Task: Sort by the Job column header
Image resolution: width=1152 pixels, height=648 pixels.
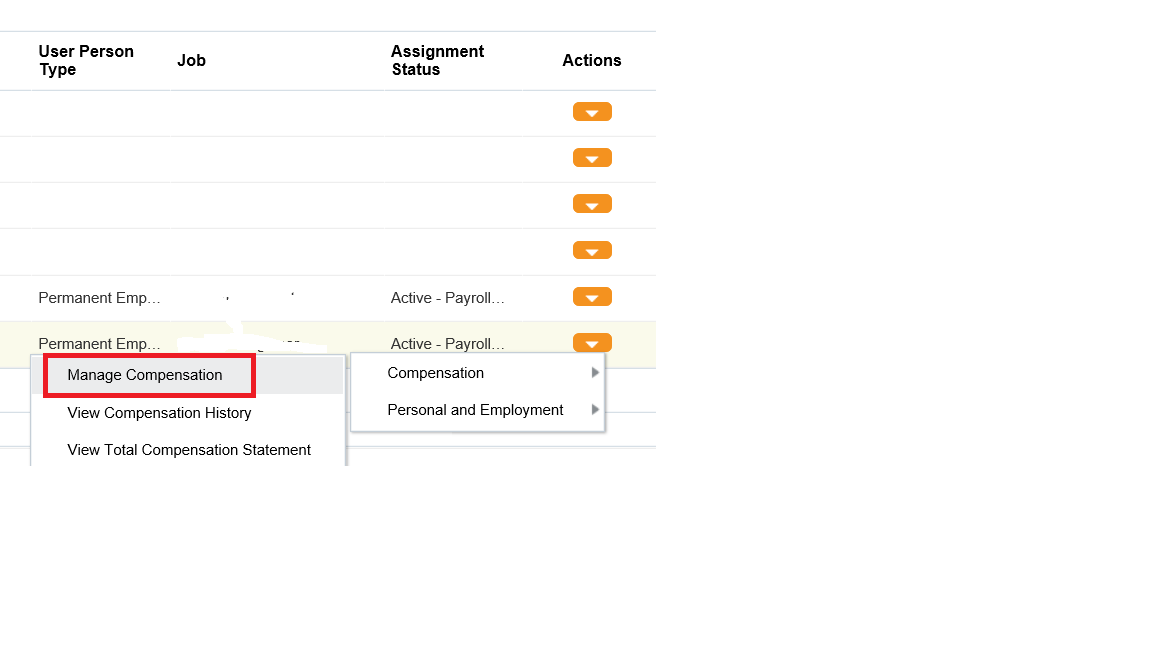Action: tap(191, 60)
